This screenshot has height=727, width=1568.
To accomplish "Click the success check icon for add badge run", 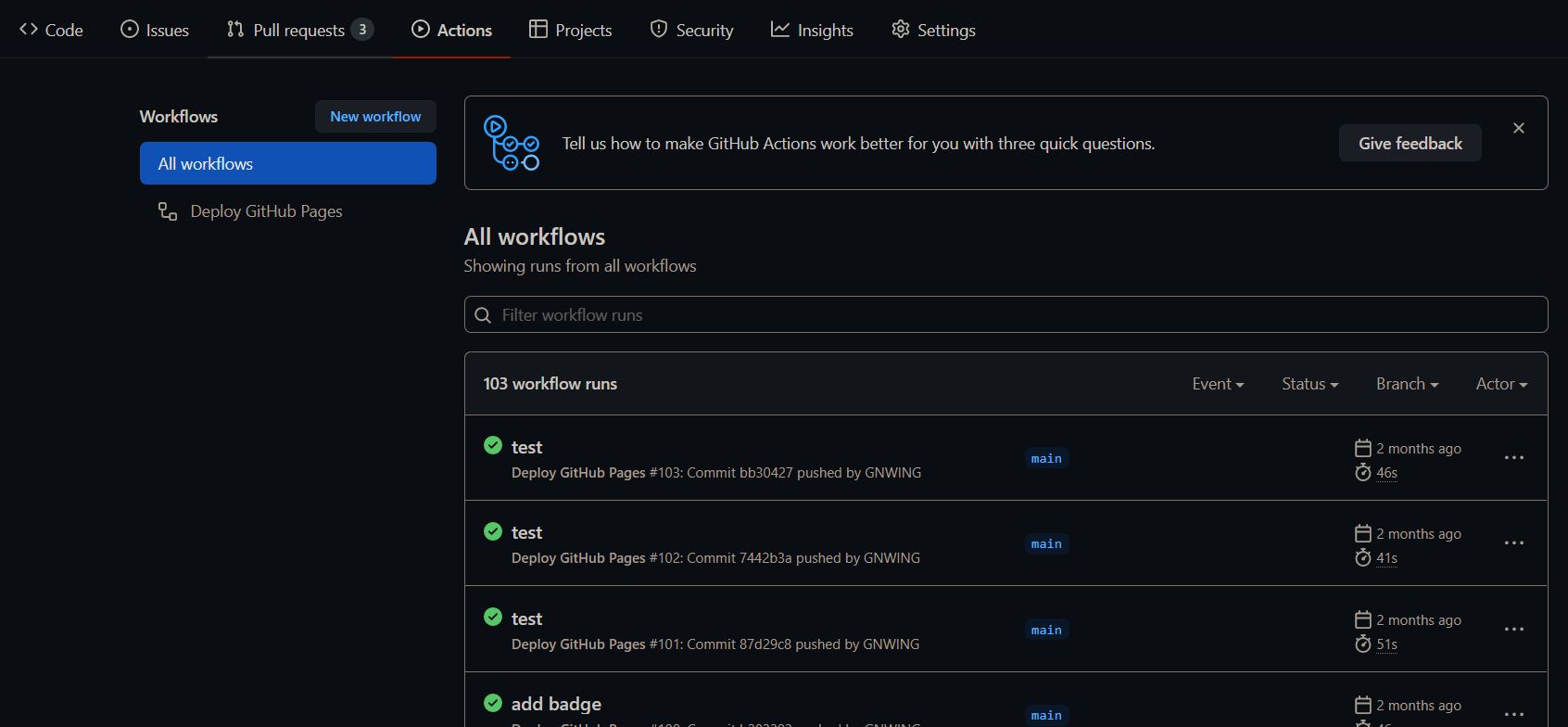I will [x=493, y=703].
